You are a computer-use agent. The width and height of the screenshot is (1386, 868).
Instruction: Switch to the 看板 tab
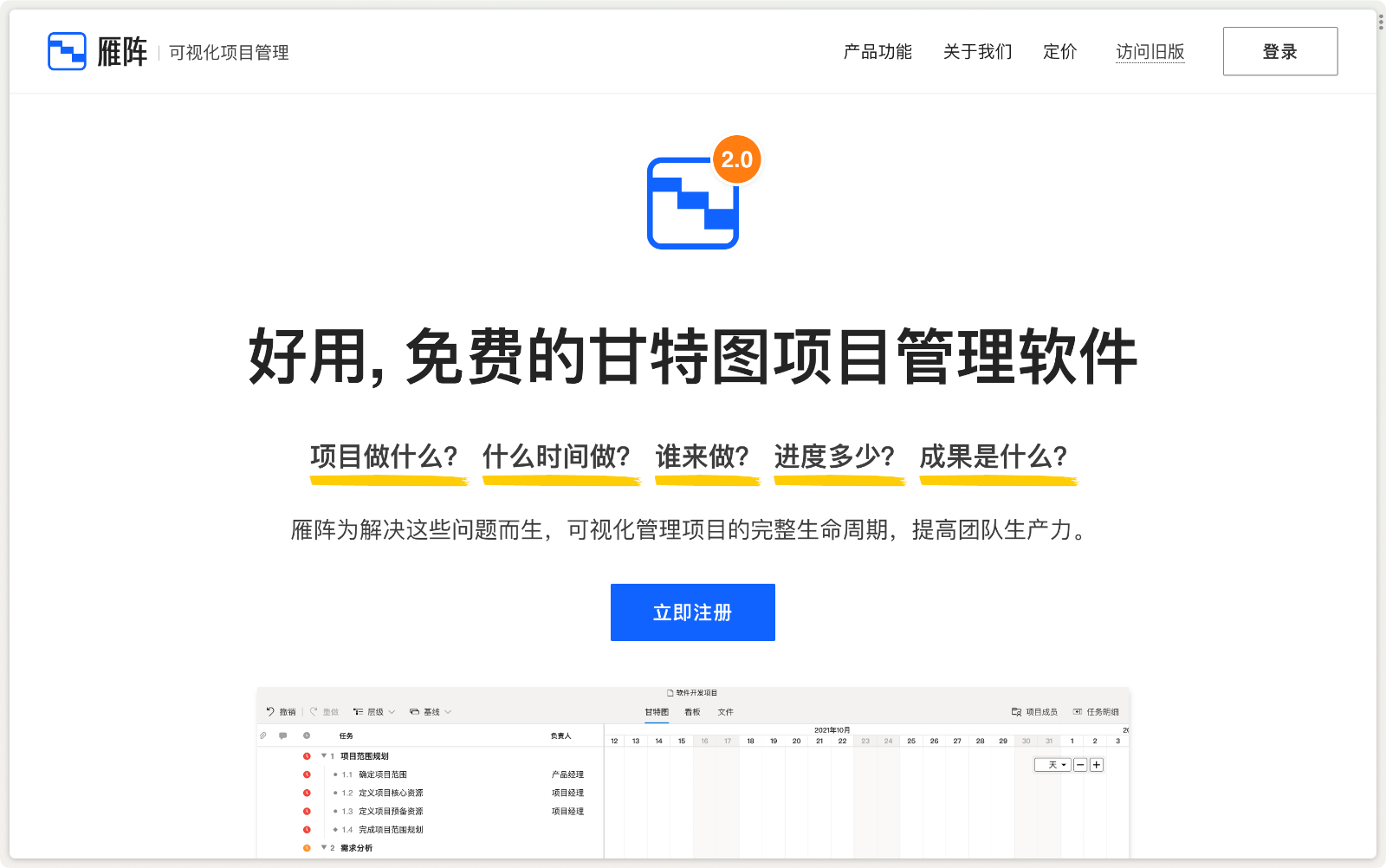(x=692, y=712)
